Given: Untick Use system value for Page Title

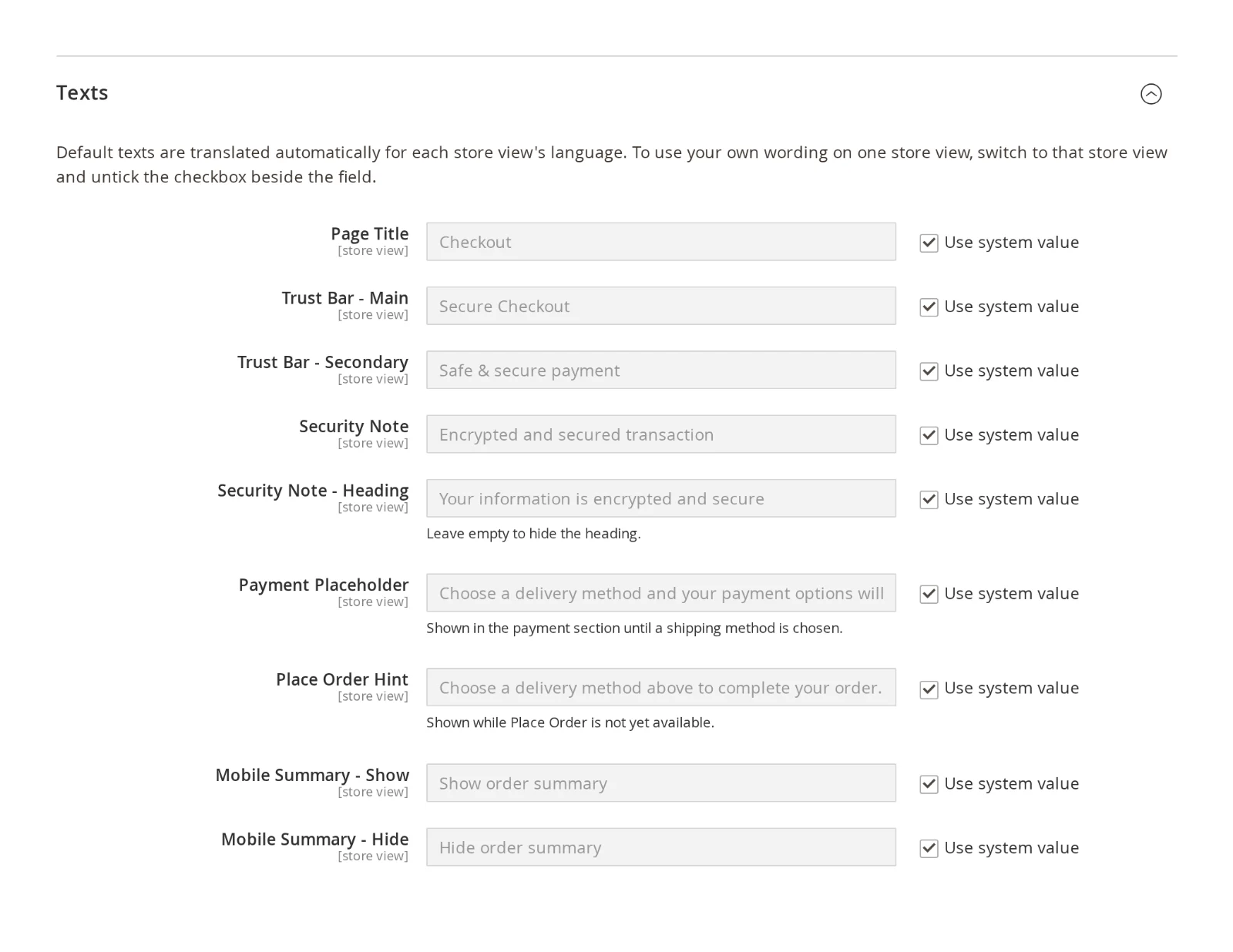Looking at the screenshot, I should [x=929, y=243].
